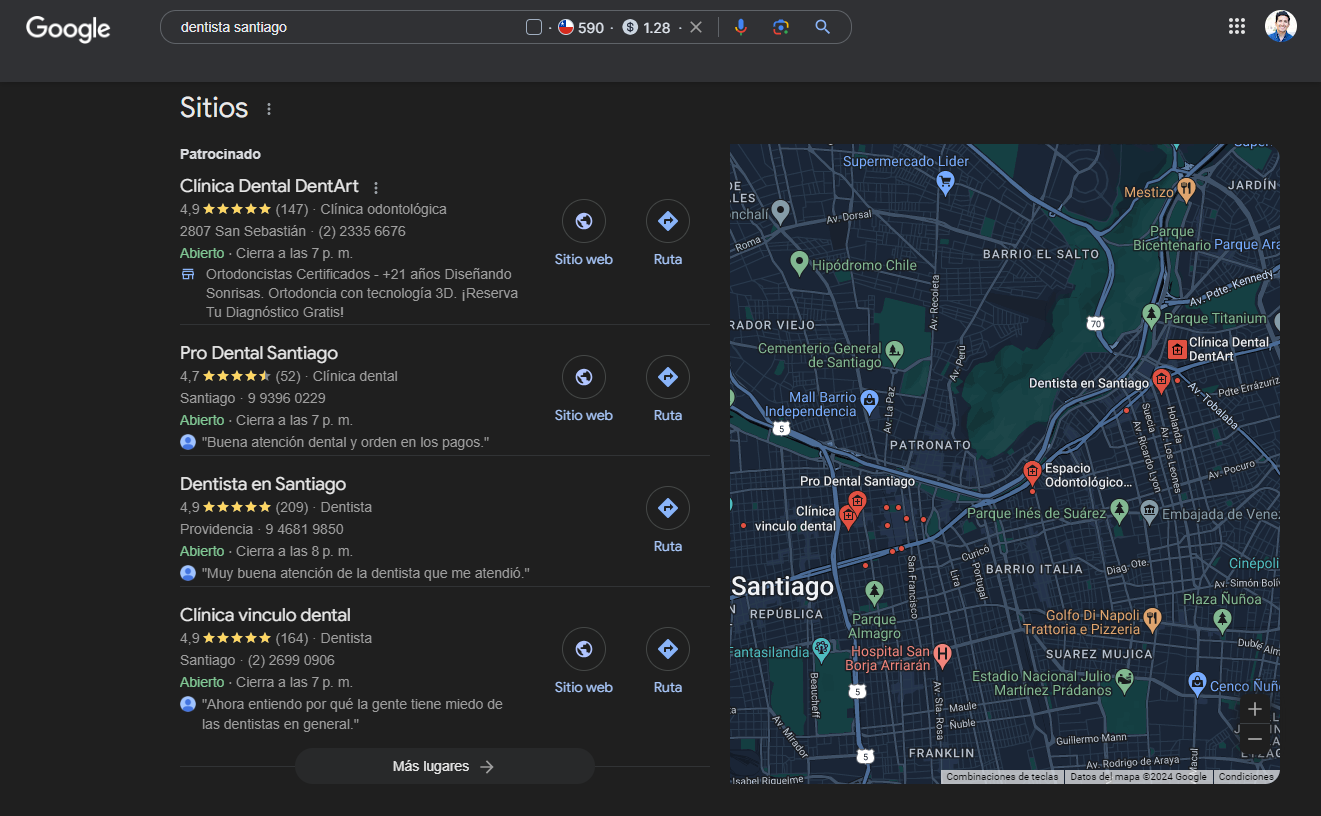This screenshot has height=816, width=1321.
Task: Open the Google account profile picture
Action: click(1280, 27)
